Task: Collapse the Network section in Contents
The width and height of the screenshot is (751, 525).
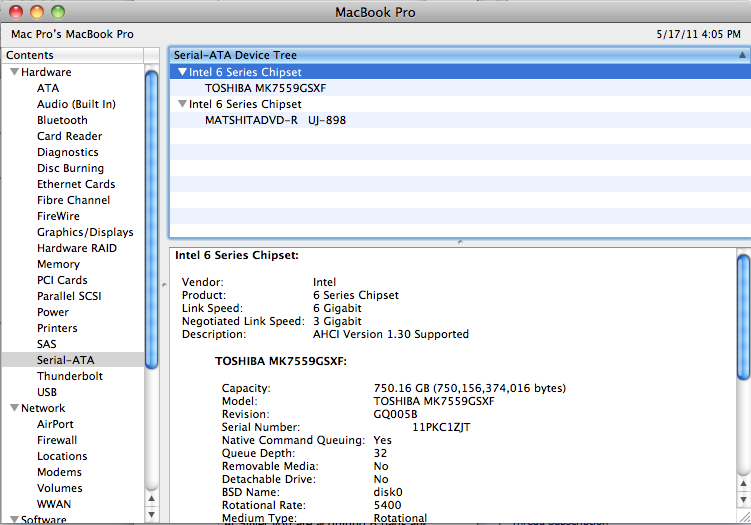Action: click(x=14, y=408)
